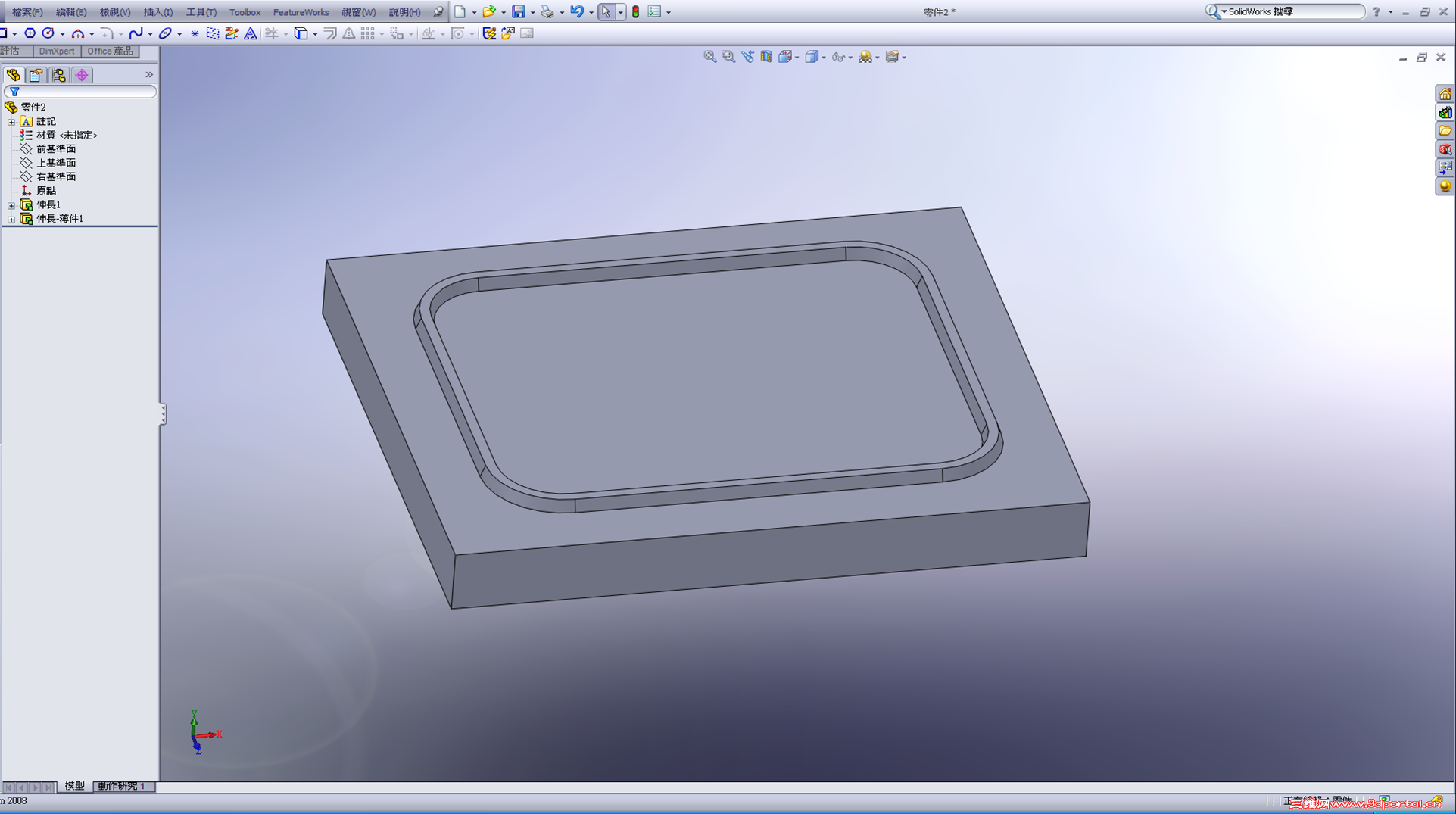Activate the Select arrow tool
Image resolution: width=1456 pixels, height=814 pixels.
[606, 12]
